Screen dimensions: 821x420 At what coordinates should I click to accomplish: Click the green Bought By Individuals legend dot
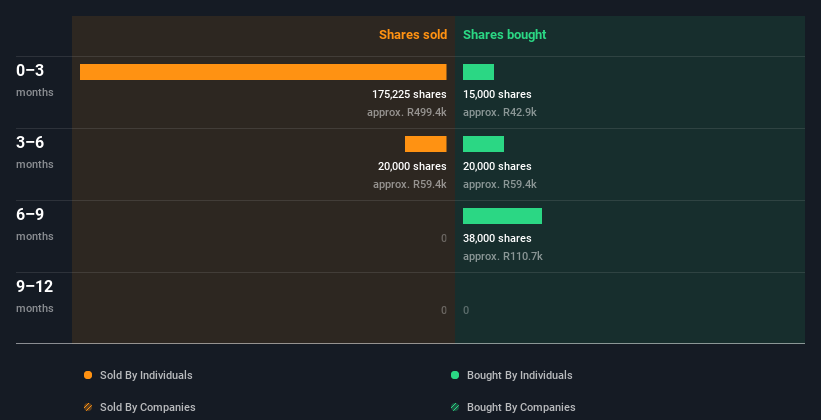[455, 375]
